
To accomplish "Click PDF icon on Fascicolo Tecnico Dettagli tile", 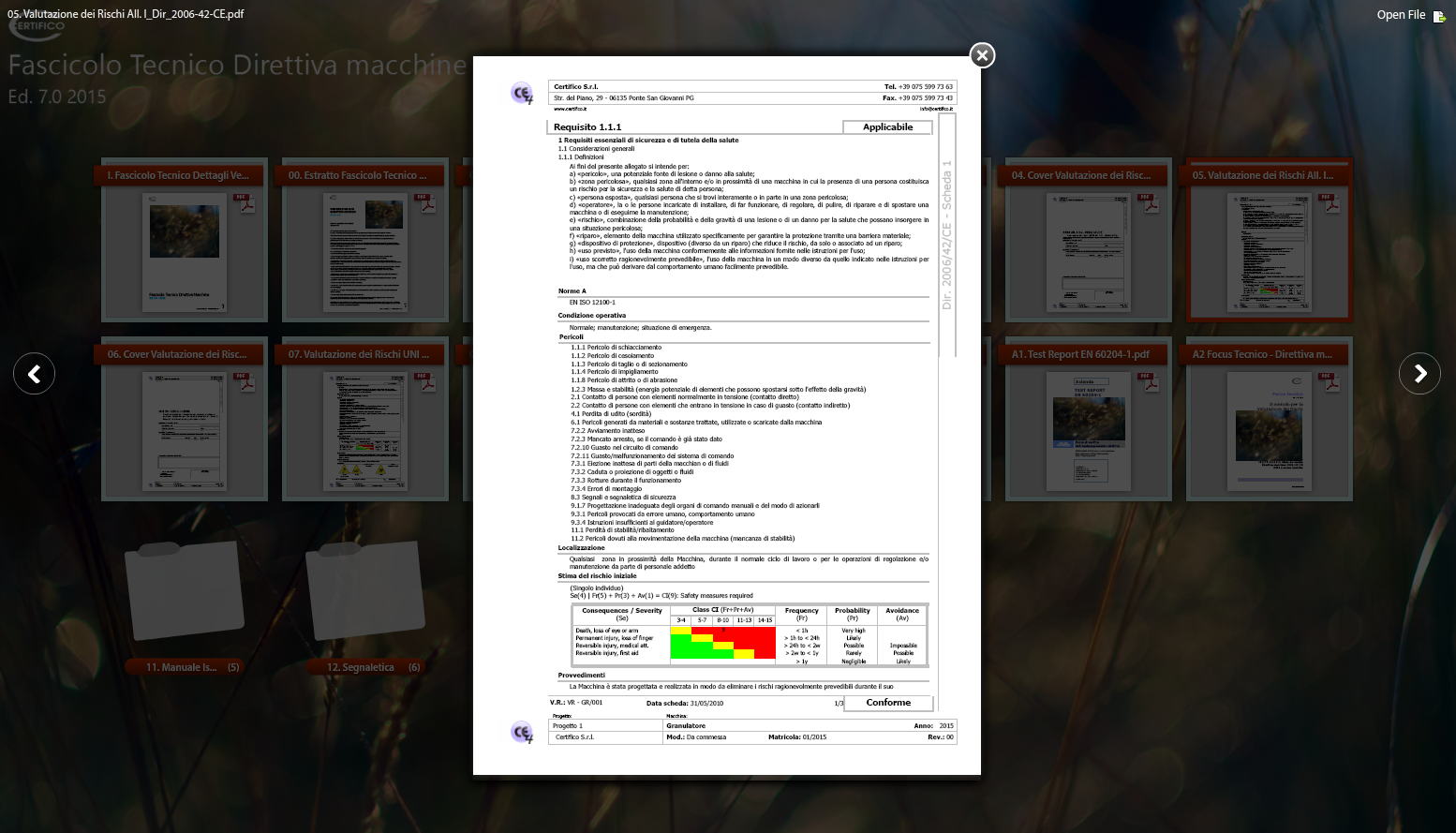I will 245,203.
